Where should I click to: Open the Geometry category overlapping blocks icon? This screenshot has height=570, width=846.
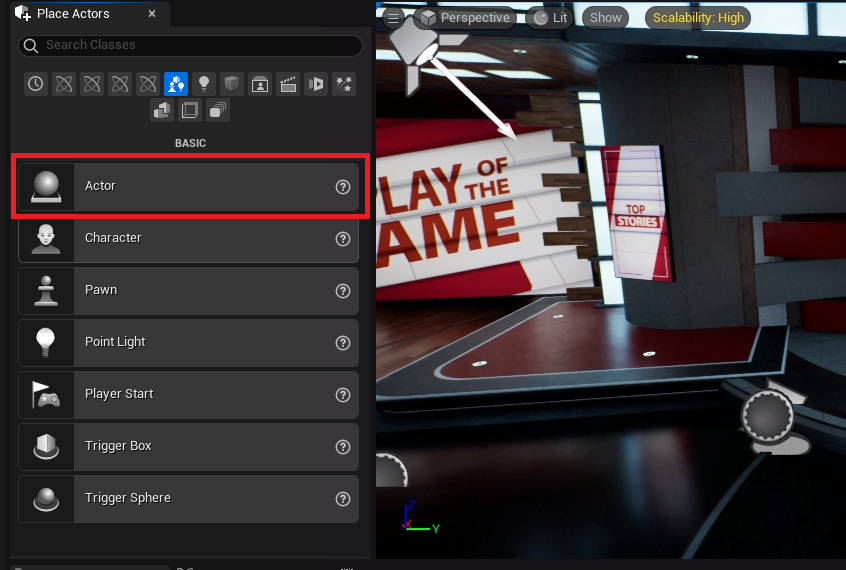pyautogui.click(x=162, y=110)
